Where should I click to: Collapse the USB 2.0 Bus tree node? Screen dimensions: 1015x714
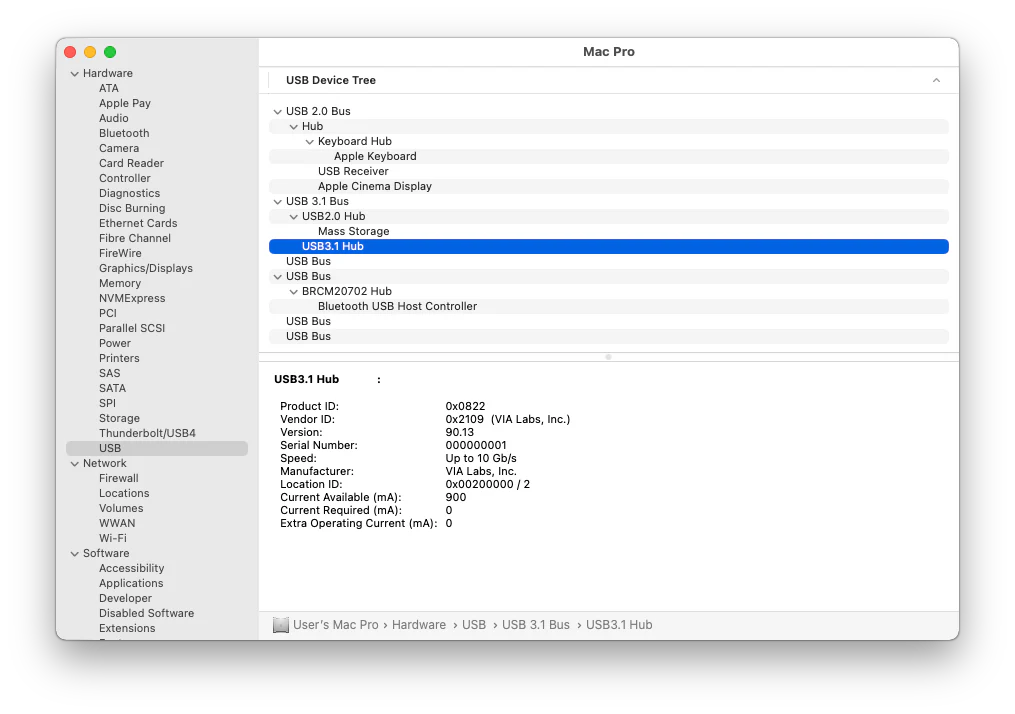277,111
